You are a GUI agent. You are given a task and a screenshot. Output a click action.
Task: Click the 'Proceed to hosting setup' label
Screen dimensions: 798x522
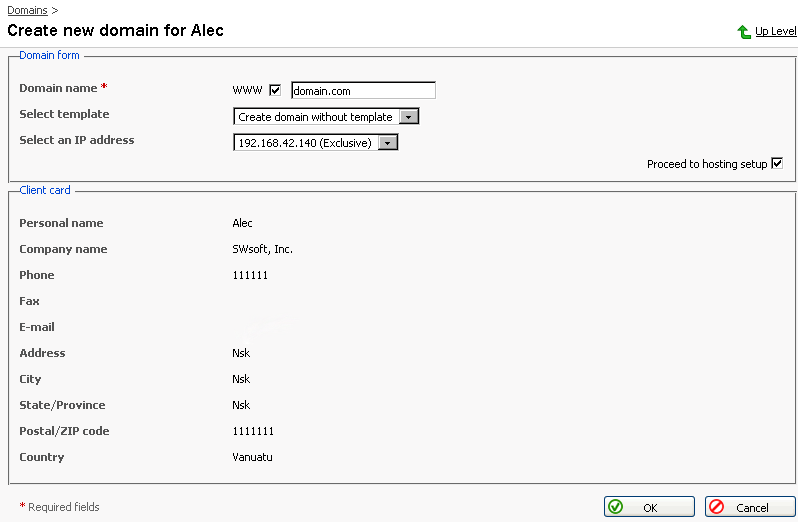(x=706, y=164)
